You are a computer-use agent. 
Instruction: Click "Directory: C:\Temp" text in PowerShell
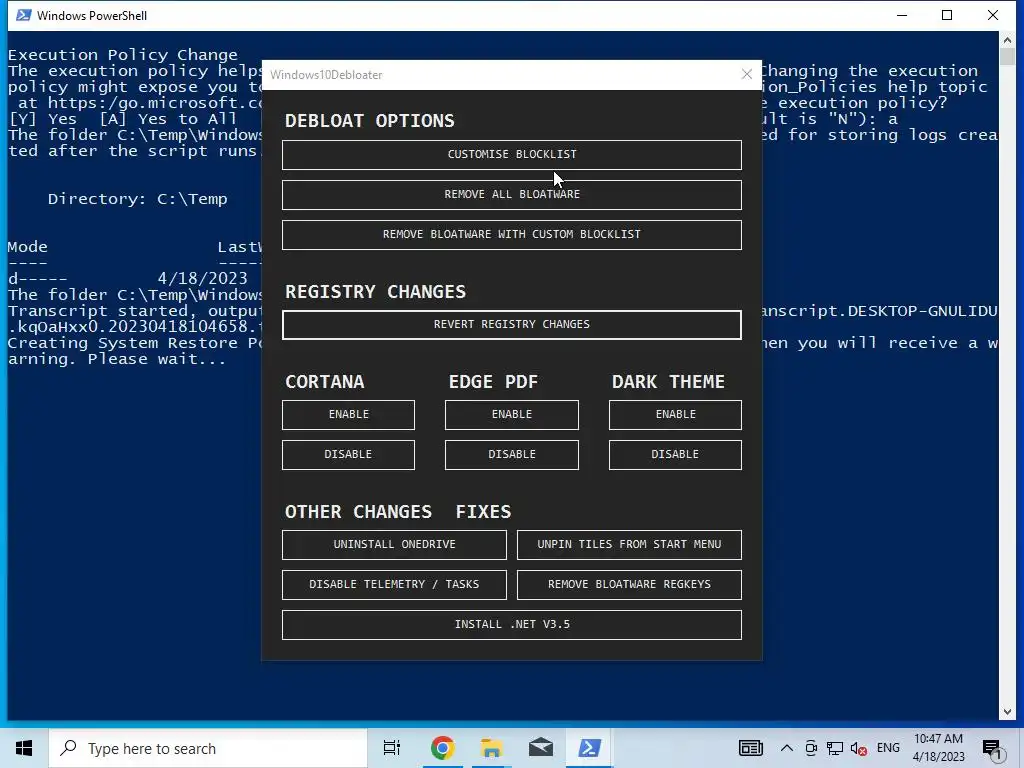click(137, 199)
